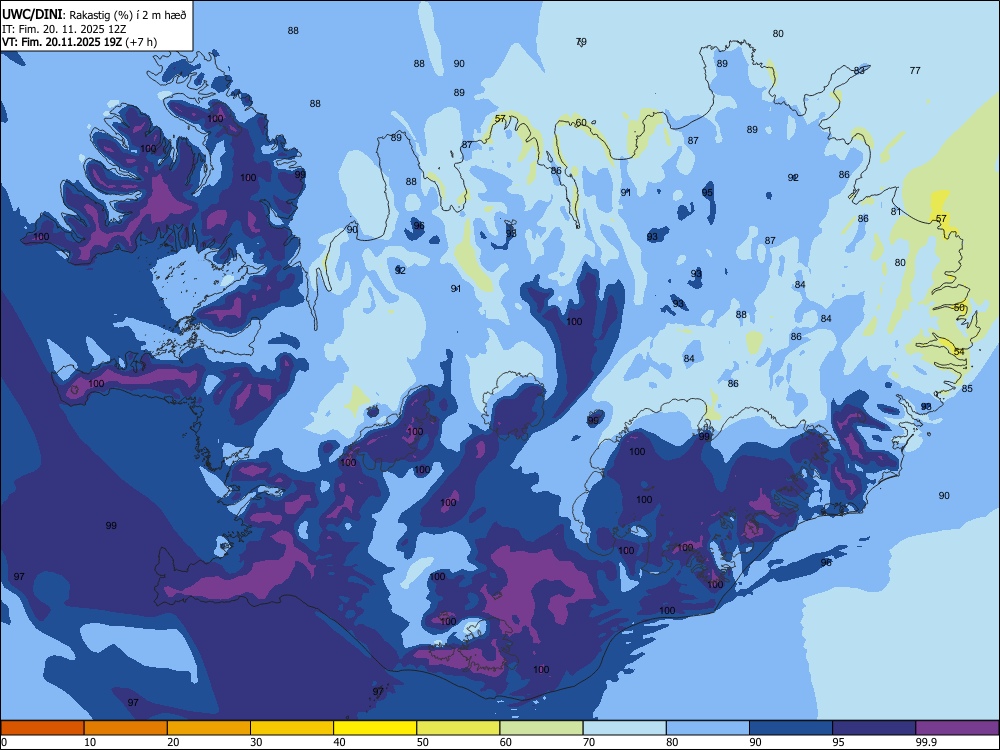Click the '83' humidity value on the map

coord(860,71)
